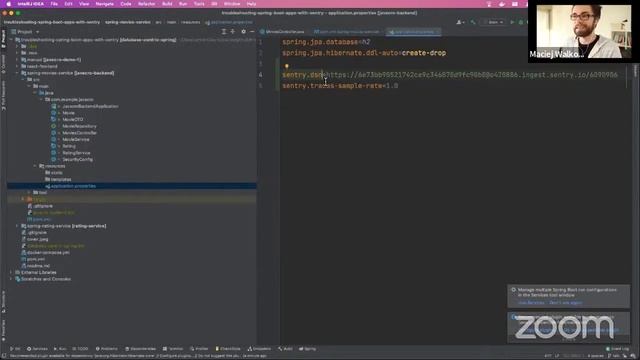The height and width of the screenshot is (360, 640).
Task: Click the sentry.dsn property line in editor
Action: pyautogui.click(x=450, y=75)
